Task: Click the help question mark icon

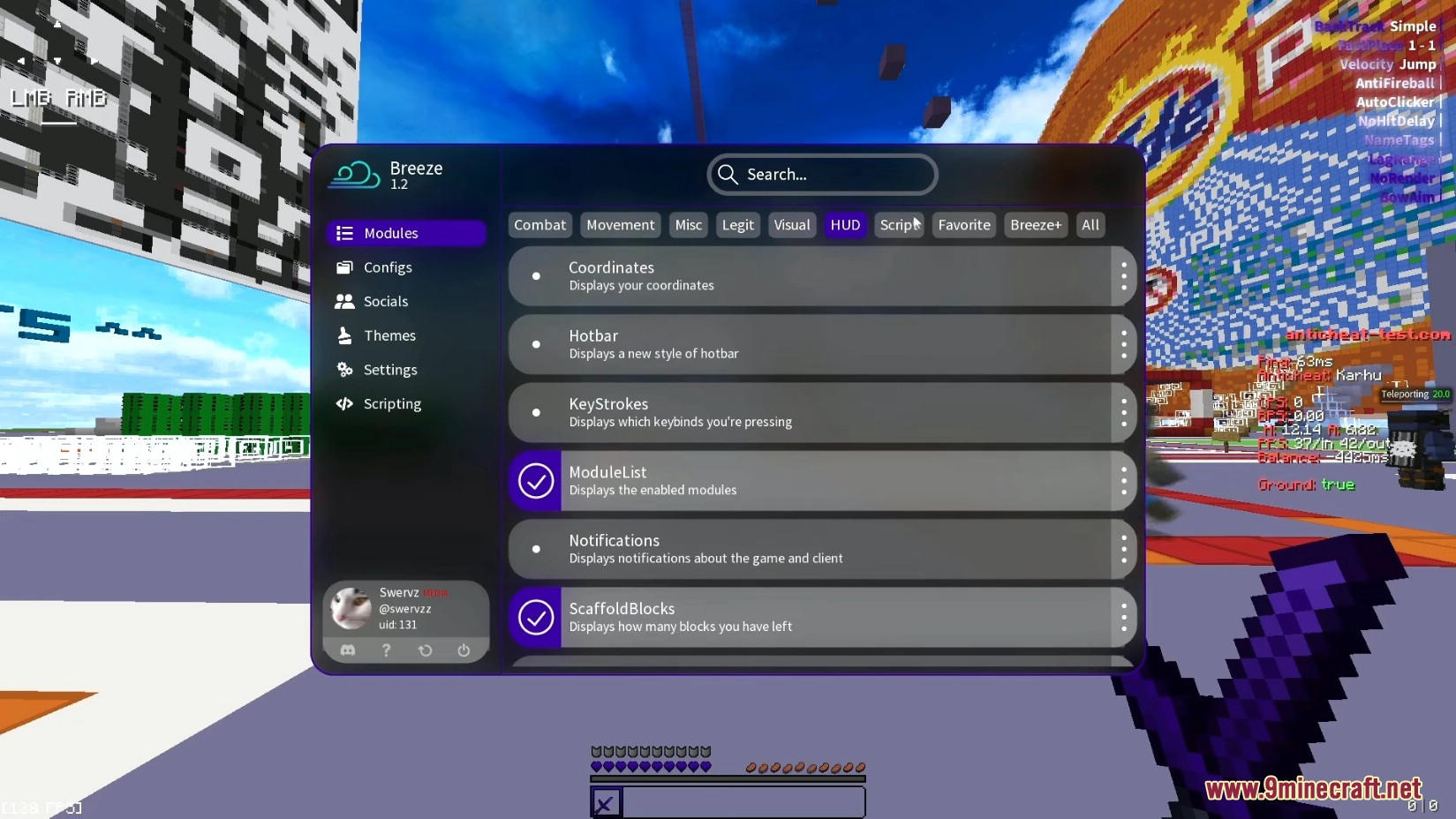Action: [386, 650]
